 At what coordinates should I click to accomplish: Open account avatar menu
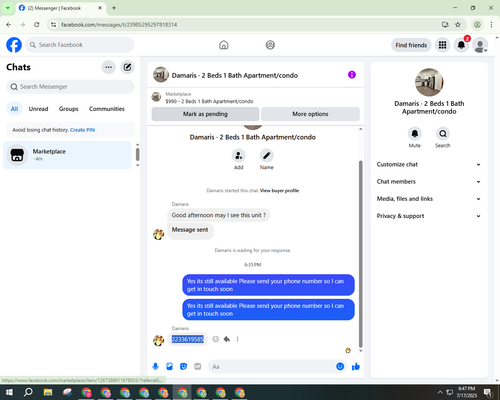coord(480,45)
